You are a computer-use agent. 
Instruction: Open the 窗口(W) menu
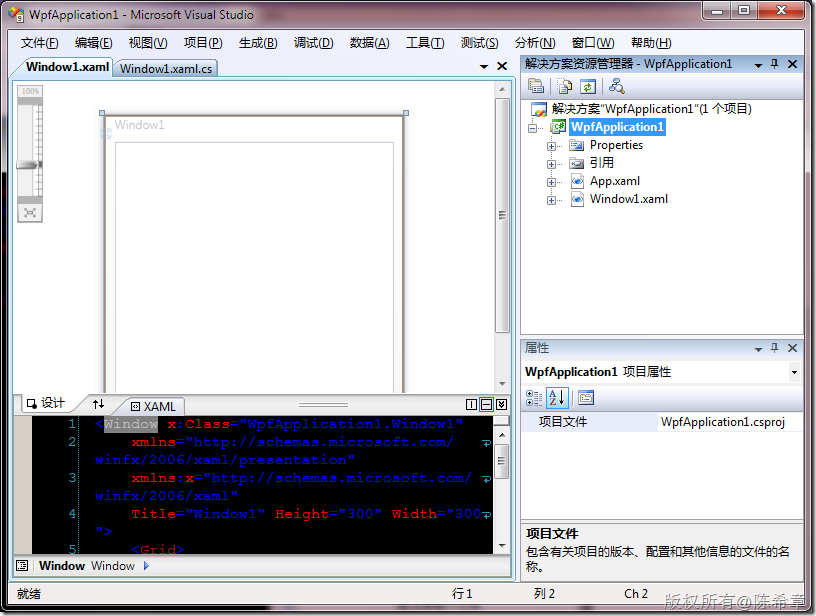(593, 43)
